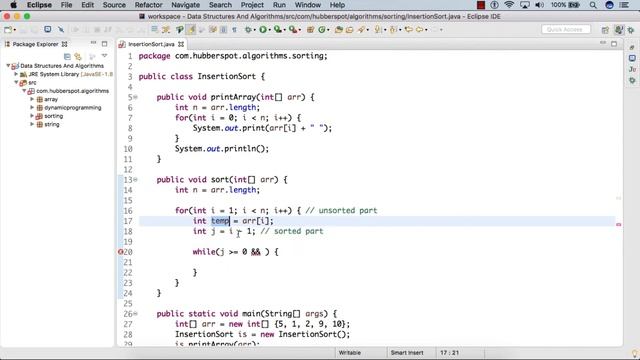
Task: Open macOS Spotlight search icon
Action: pos(593,5)
